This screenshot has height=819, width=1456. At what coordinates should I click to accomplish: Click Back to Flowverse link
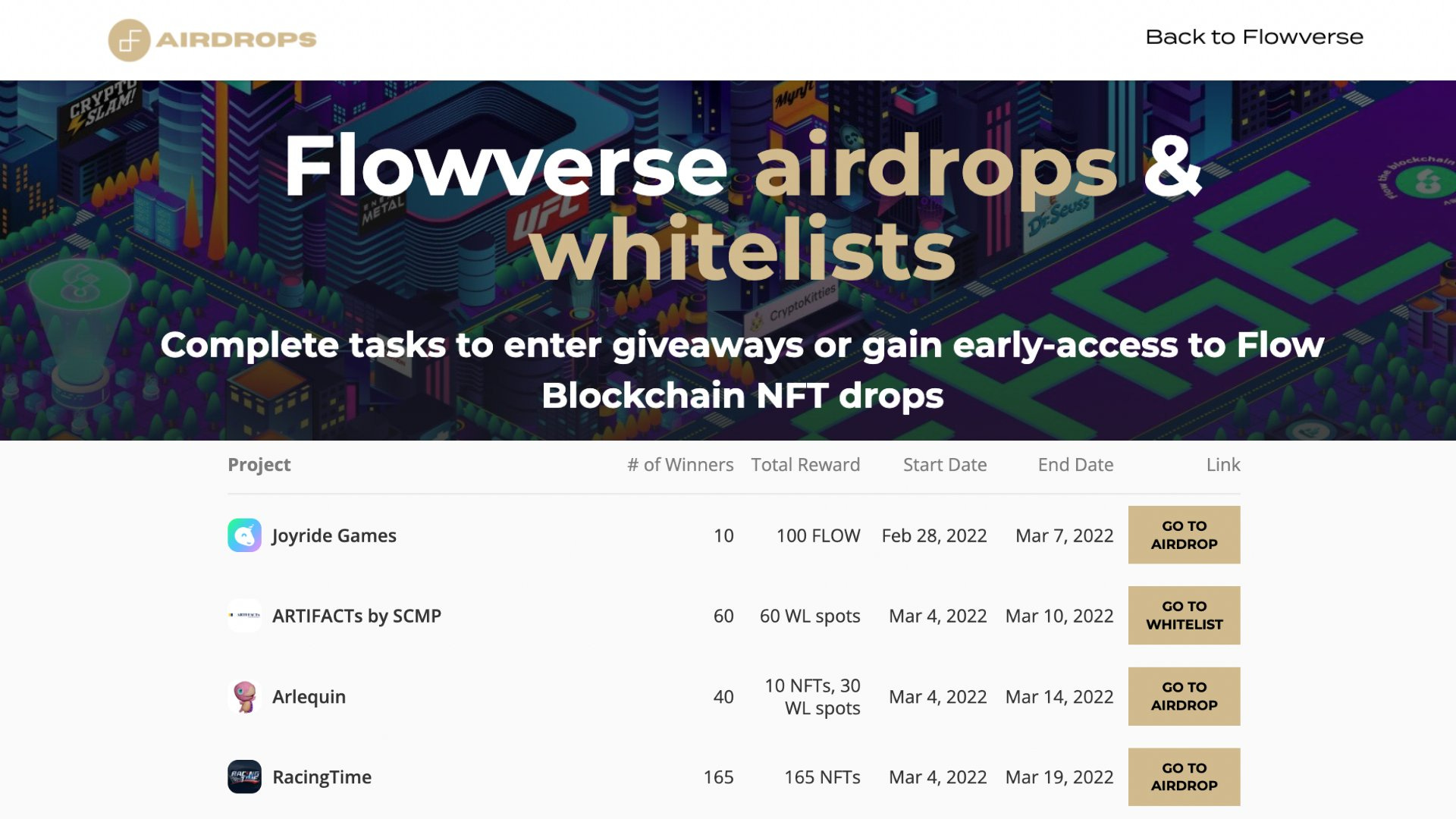(x=1254, y=36)
